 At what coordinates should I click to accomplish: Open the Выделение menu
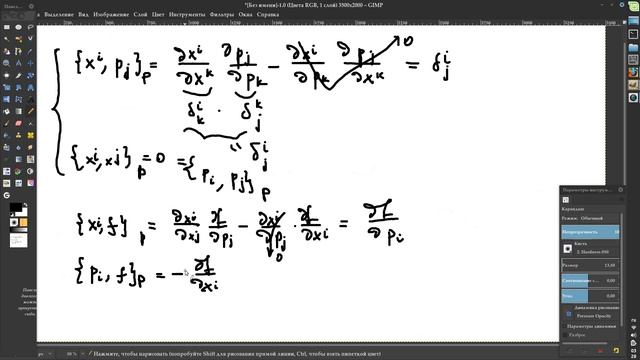pos(59,14)
